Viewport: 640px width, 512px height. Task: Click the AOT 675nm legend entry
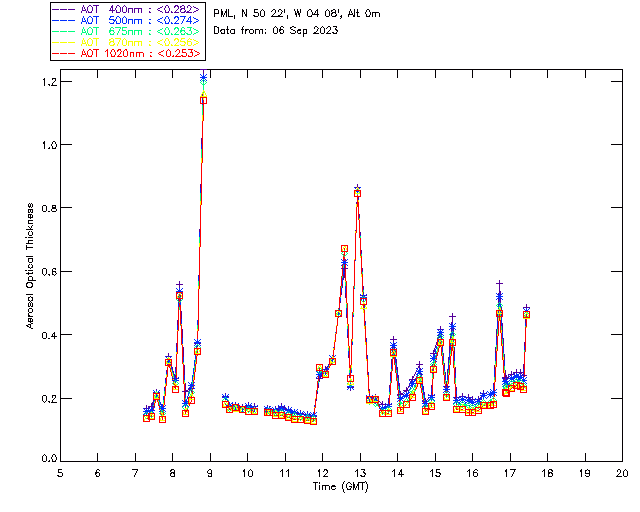coord(127,31)
